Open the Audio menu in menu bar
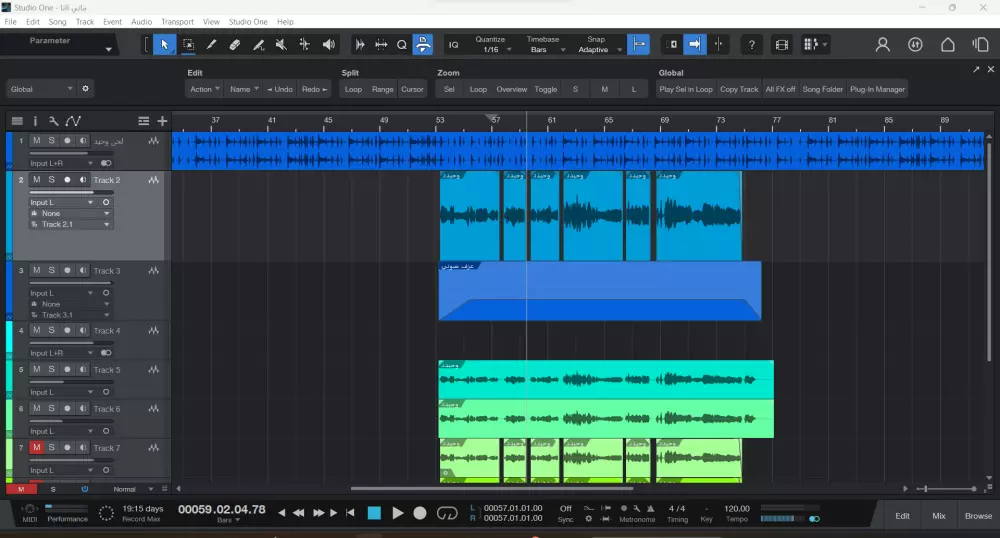The width and height of the screenshot is (1000, 538). 141,21
